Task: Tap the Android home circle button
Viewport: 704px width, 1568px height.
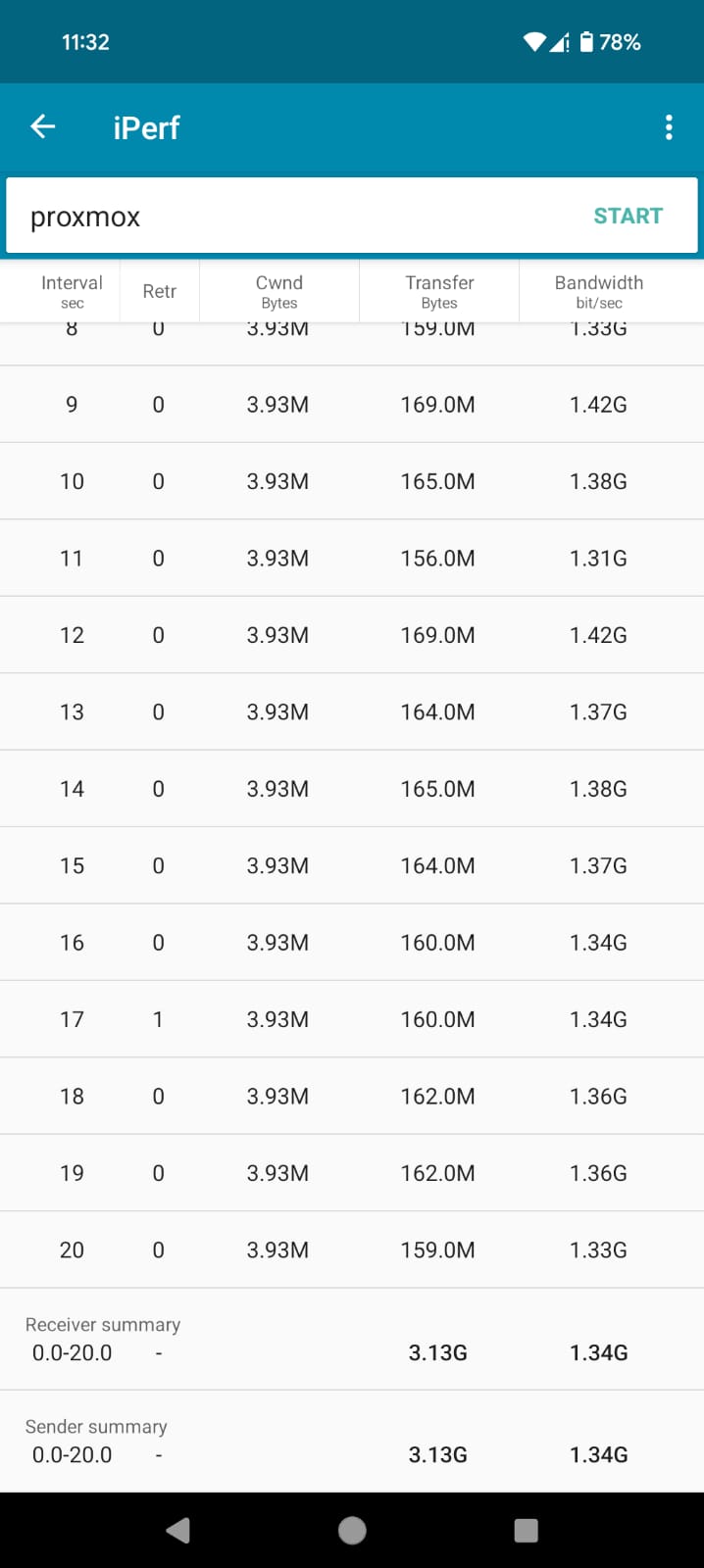Action: pos(352,1530)
